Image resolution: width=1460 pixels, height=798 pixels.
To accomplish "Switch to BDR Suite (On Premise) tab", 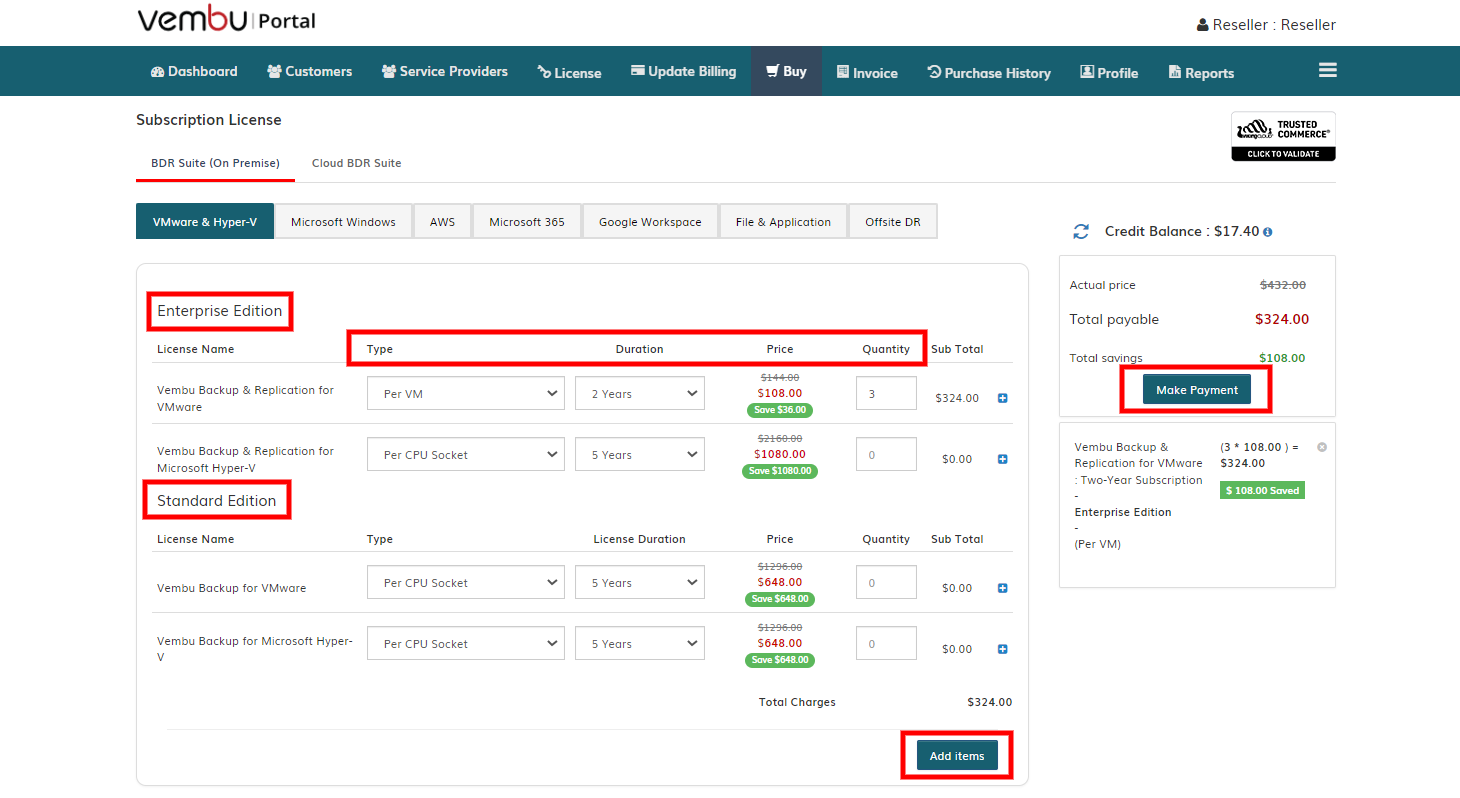I will point(215,163).
